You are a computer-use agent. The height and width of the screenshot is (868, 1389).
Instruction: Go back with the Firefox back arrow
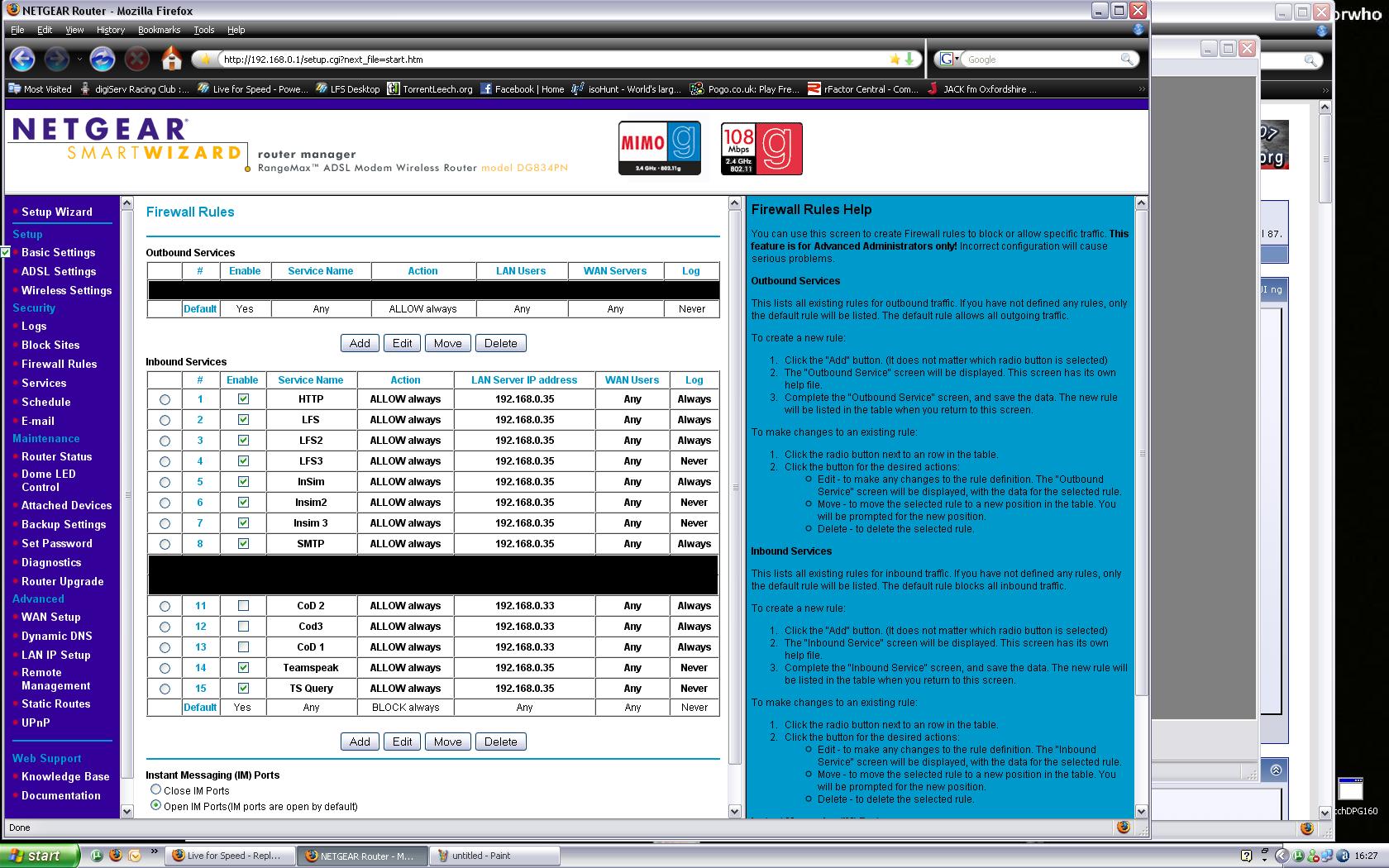(22, 59)
